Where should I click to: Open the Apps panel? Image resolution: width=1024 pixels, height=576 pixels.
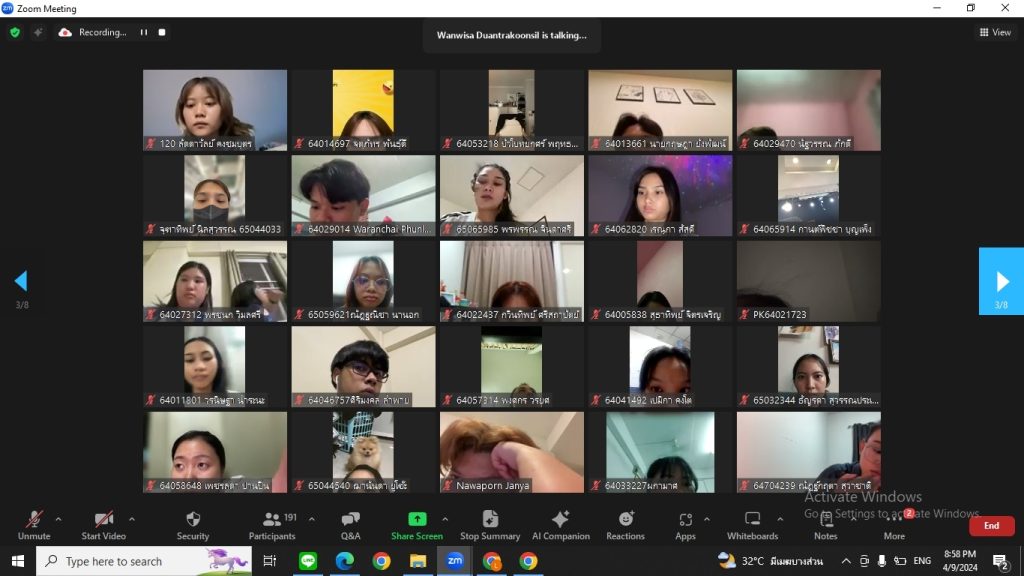click(685, 526)
